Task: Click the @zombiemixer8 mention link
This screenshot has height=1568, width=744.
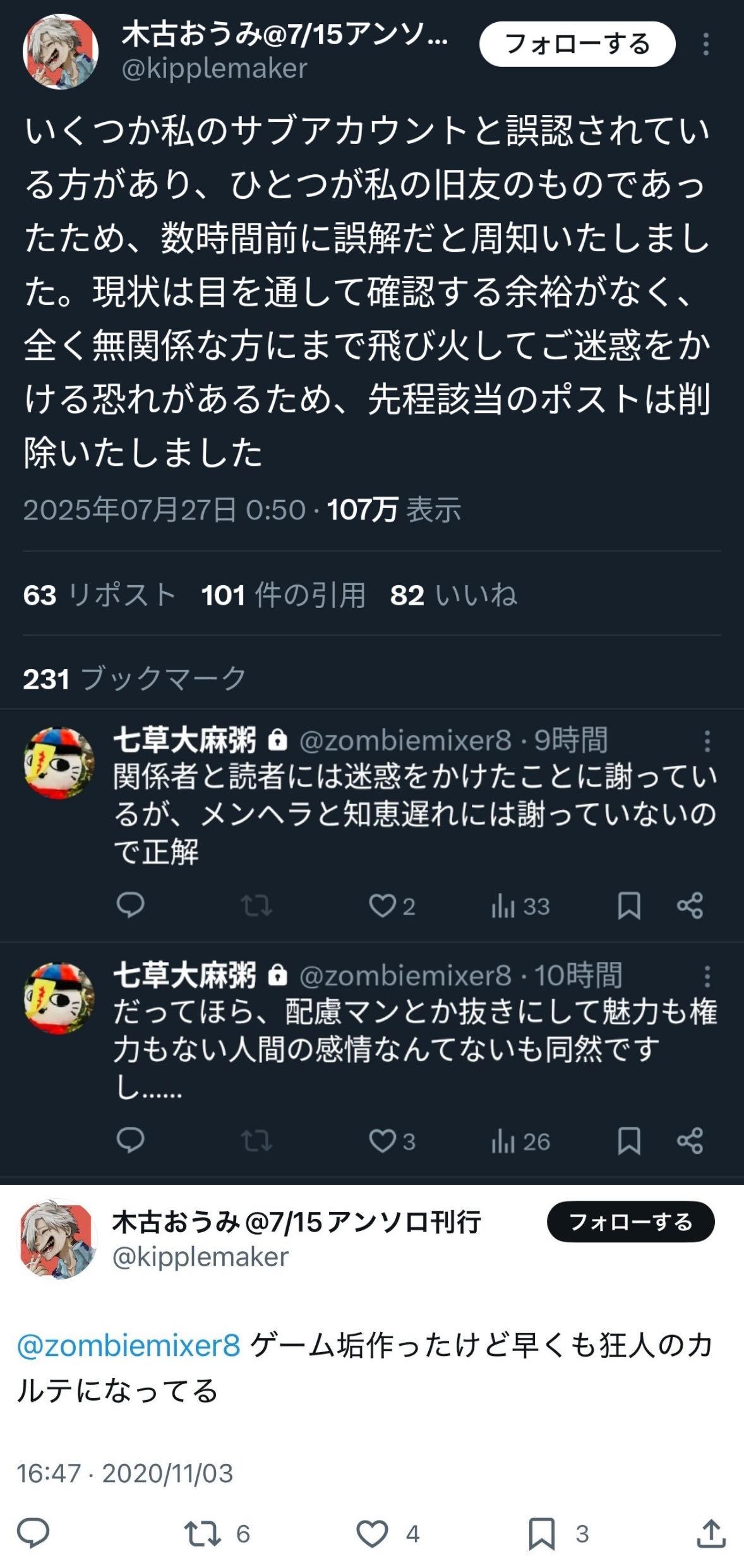Action: (128, 1346)
